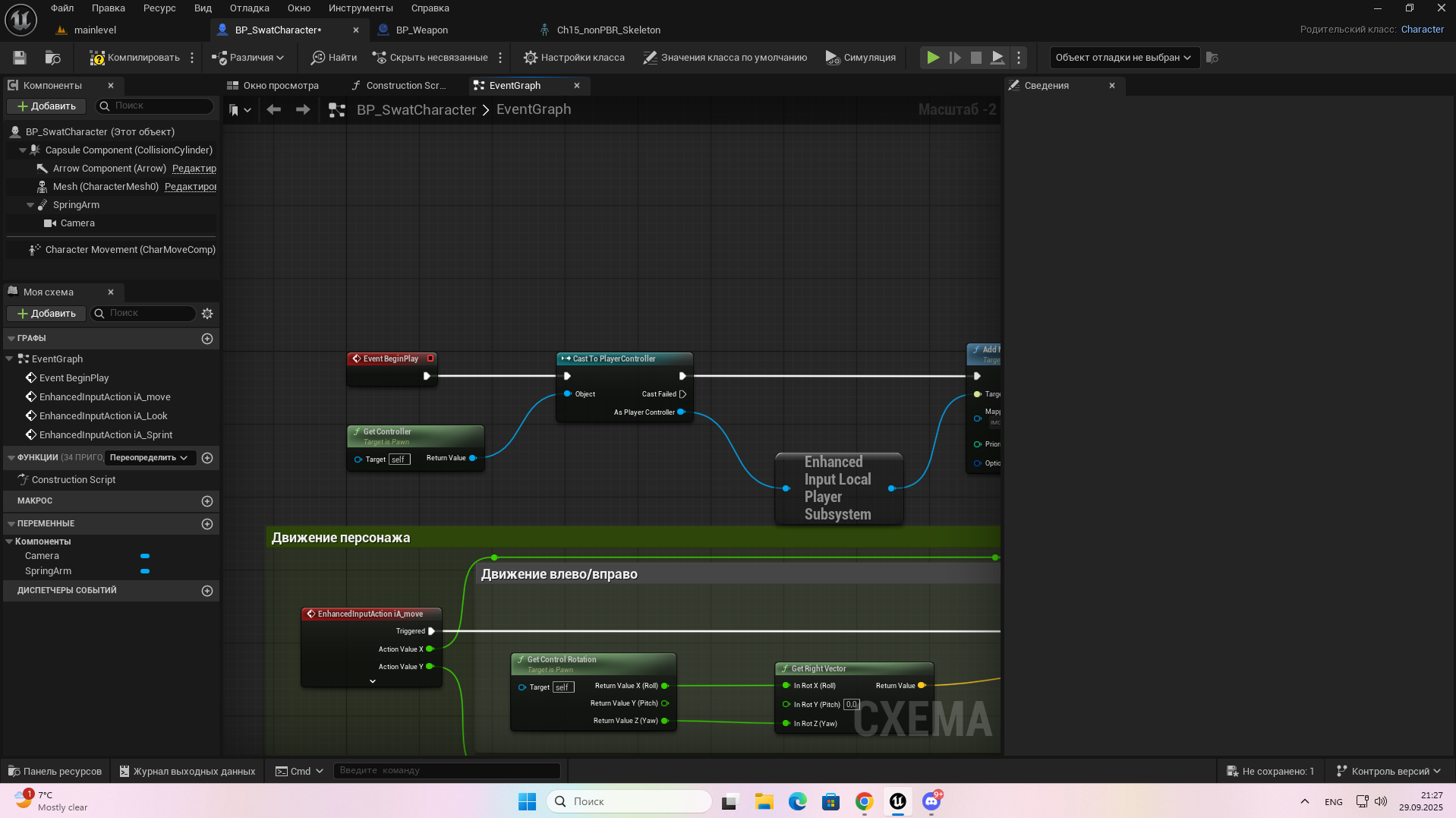1456x818 pixels.
Task: Click the Character parent class link
Action: 1422,30
